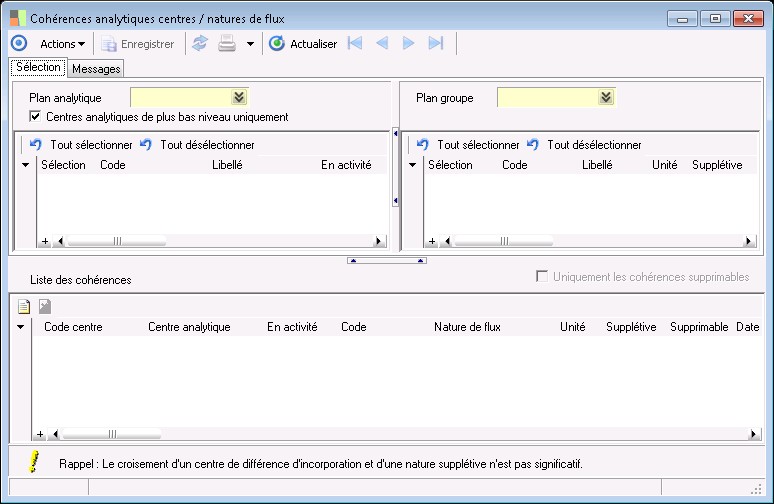774x504 pixels.
Task: Click the plus button in Plan groupe grid
Action: [x=432, y=241]
